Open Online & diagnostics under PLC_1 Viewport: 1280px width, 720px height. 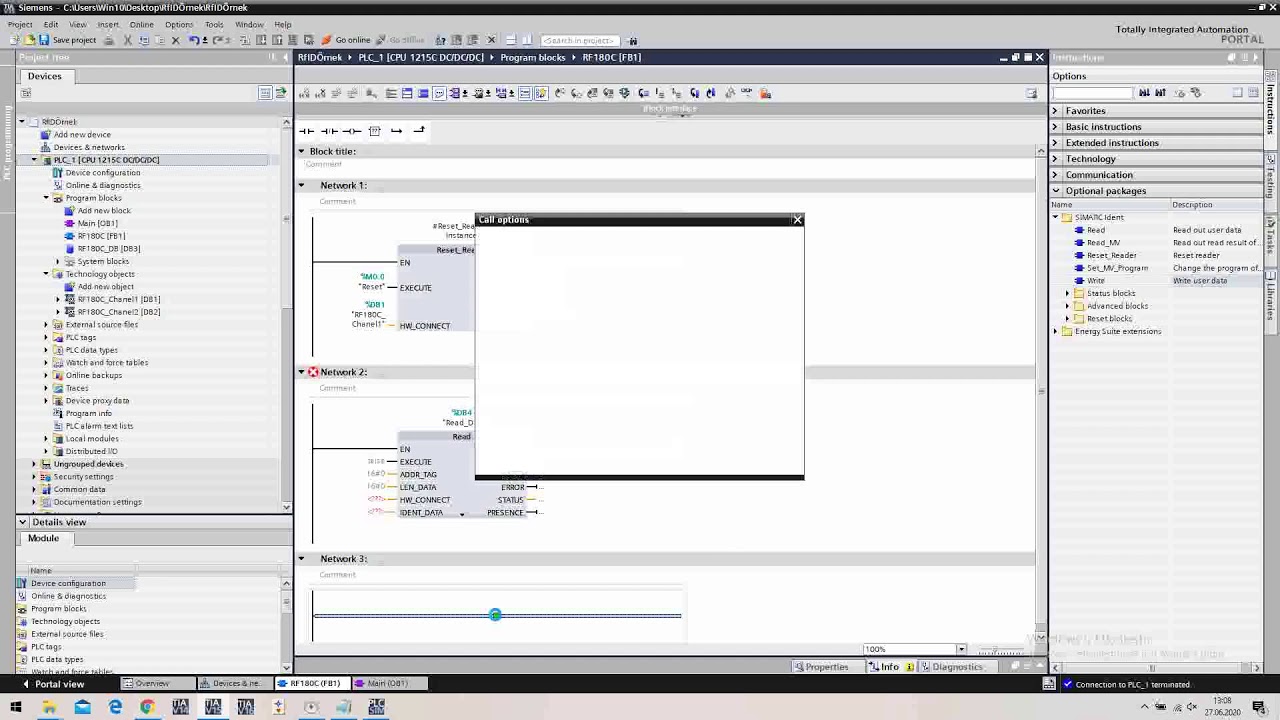point(102,185)
